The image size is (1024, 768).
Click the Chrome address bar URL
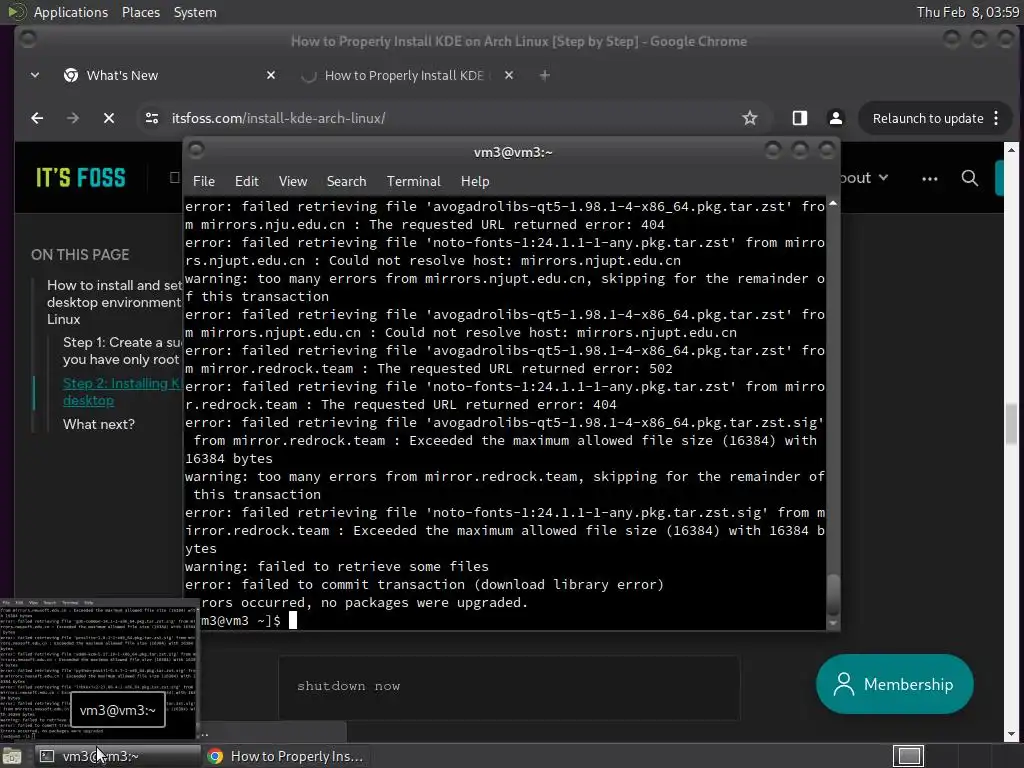[278, 118]
